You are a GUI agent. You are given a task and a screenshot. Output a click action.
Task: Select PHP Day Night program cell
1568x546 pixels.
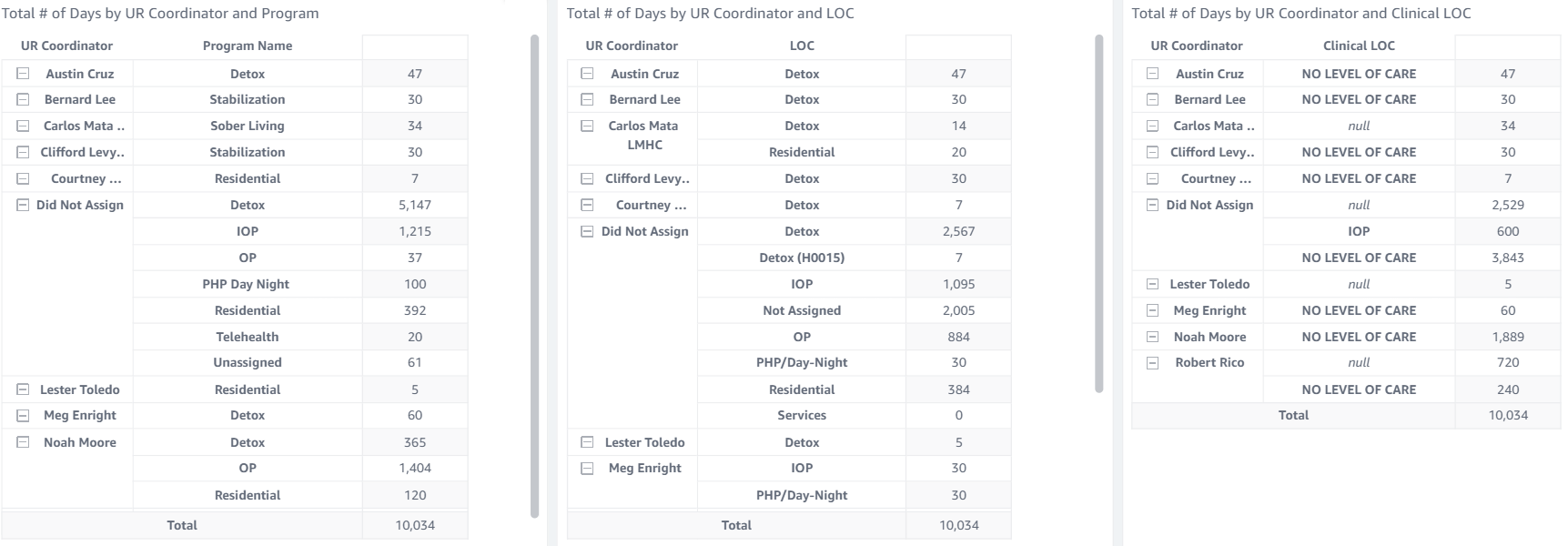click(x=248, y=284)
